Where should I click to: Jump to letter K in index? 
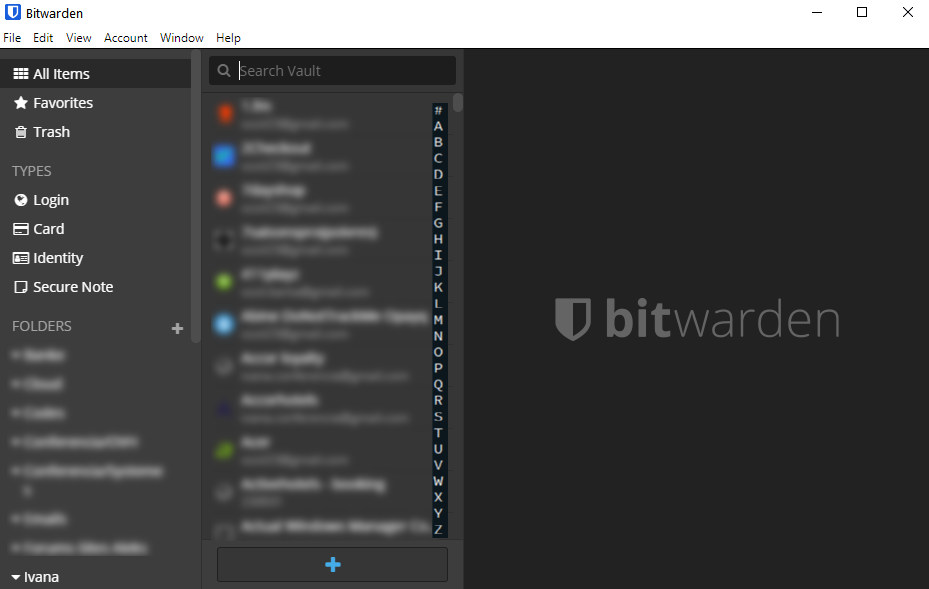coord(438,287)
